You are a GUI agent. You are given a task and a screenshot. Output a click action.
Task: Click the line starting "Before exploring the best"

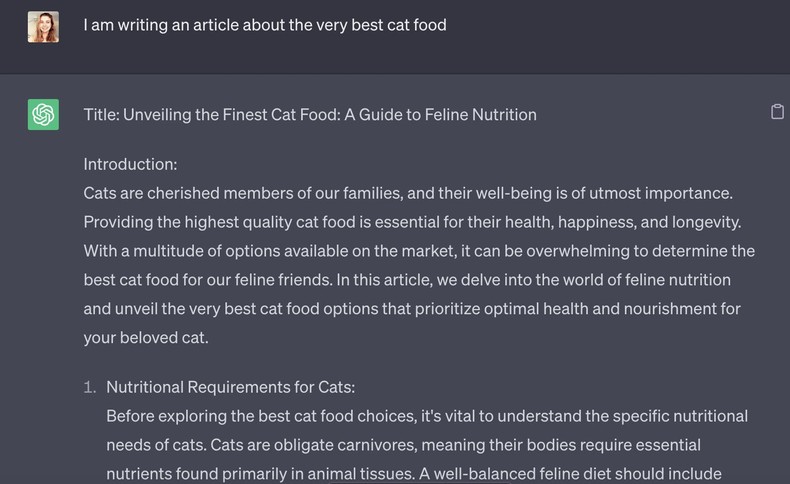tap(427, 416)
